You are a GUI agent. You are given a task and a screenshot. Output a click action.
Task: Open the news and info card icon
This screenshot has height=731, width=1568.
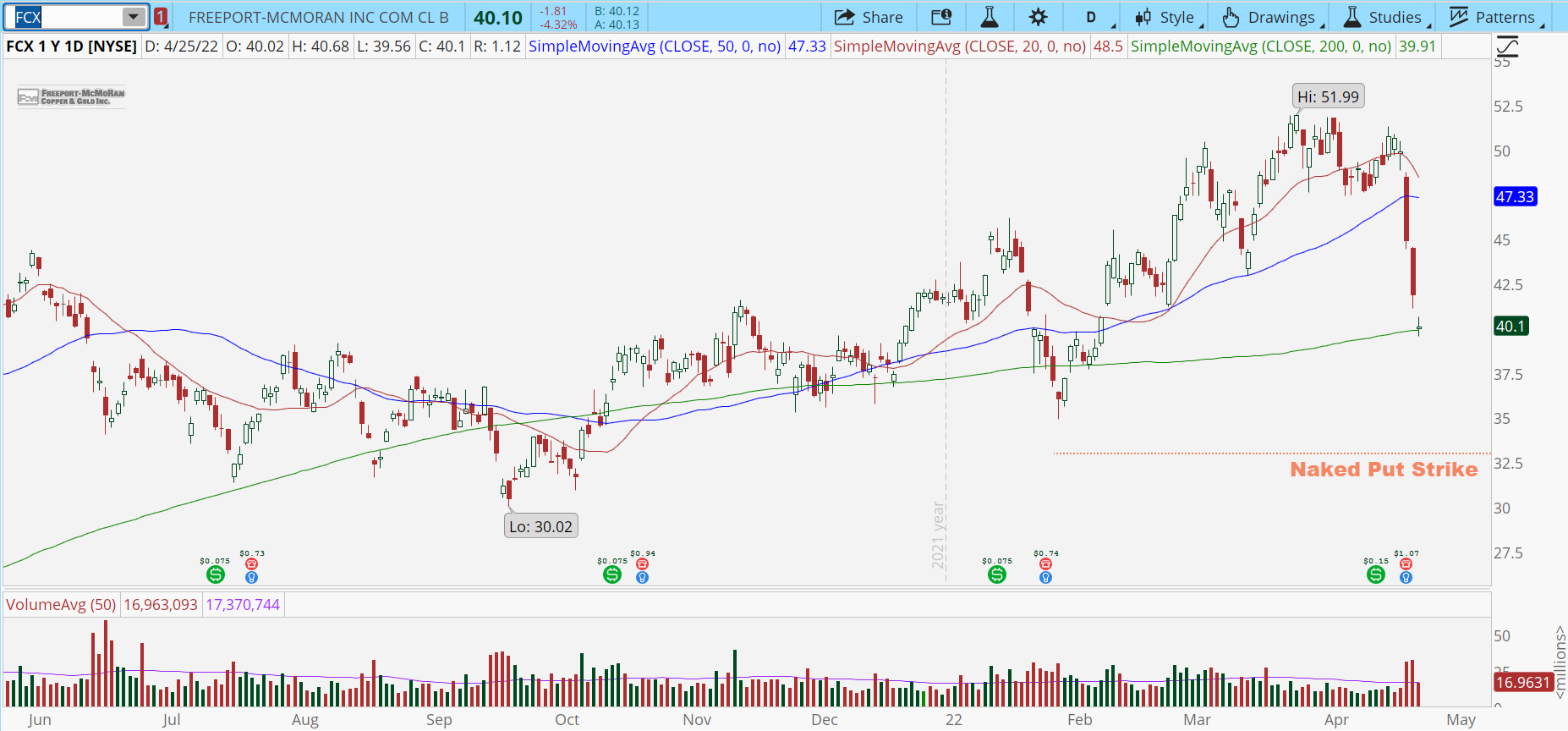941,17
